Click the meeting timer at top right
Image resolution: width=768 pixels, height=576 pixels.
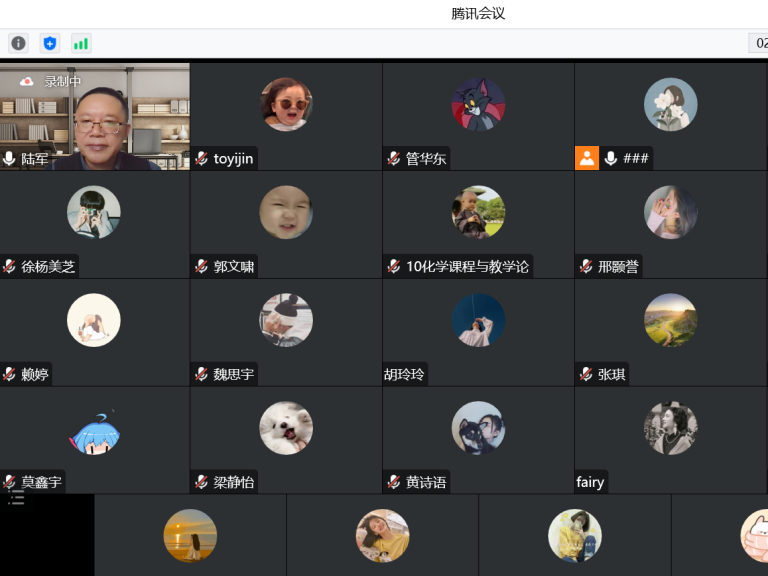[x=759, y=44]
